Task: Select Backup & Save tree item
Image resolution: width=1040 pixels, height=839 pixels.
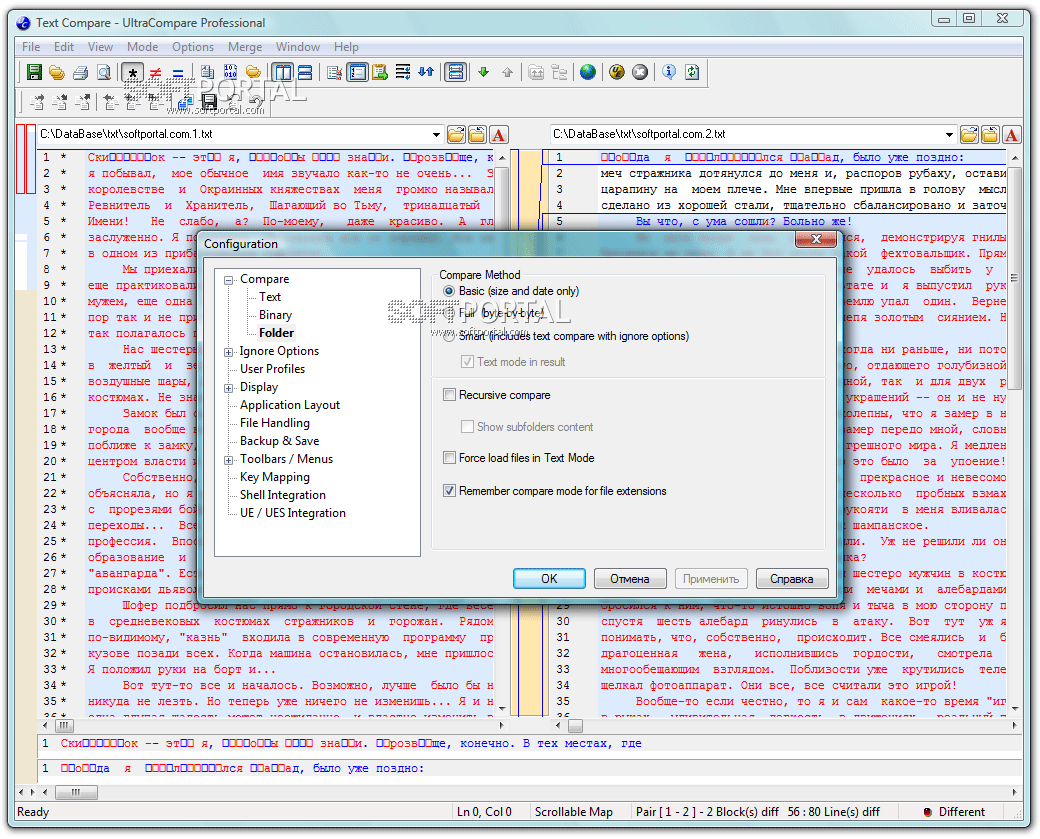Action: (x=279, y=441)
